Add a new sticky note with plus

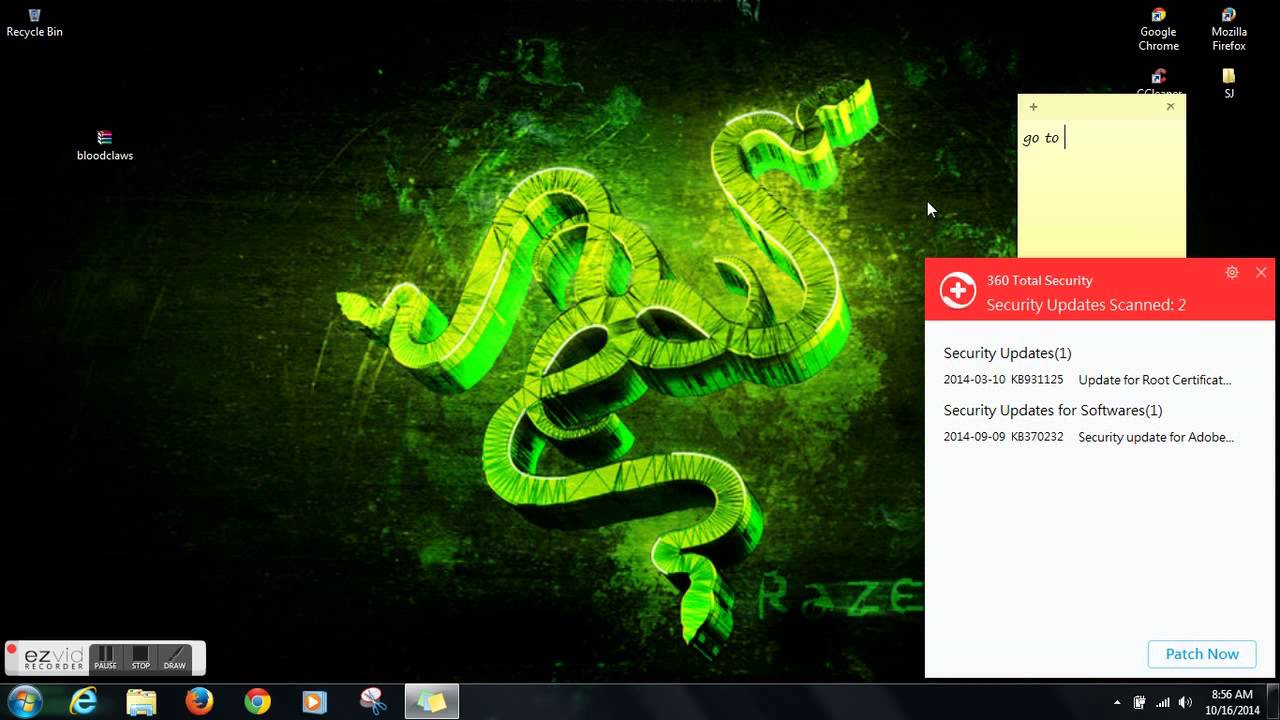coord(1033,107)
